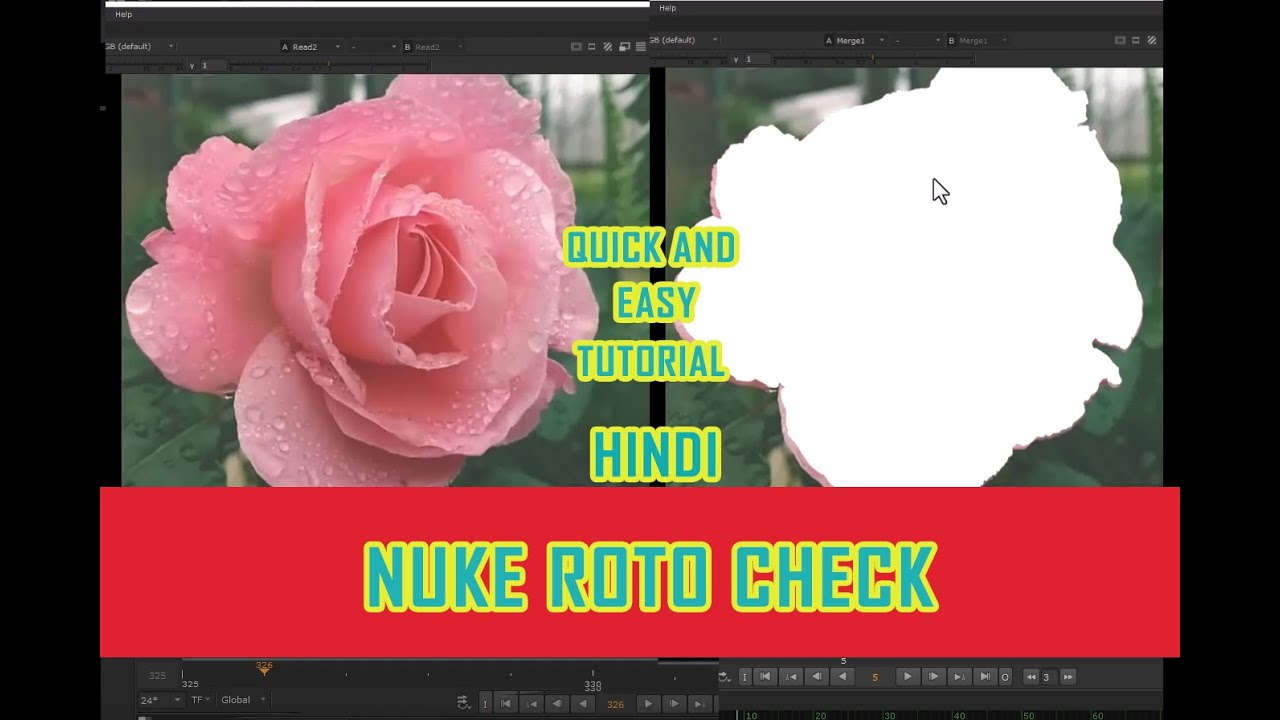Click the in-point I button on left timeline
The height and width of the screenshot is (720, 1280).
coord(485,704)
